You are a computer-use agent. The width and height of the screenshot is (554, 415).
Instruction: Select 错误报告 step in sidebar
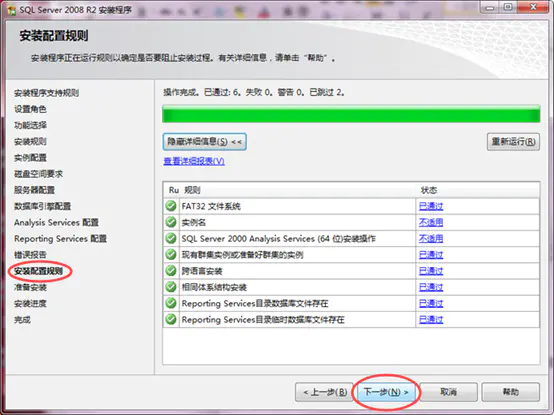click(x=30, y=255)
